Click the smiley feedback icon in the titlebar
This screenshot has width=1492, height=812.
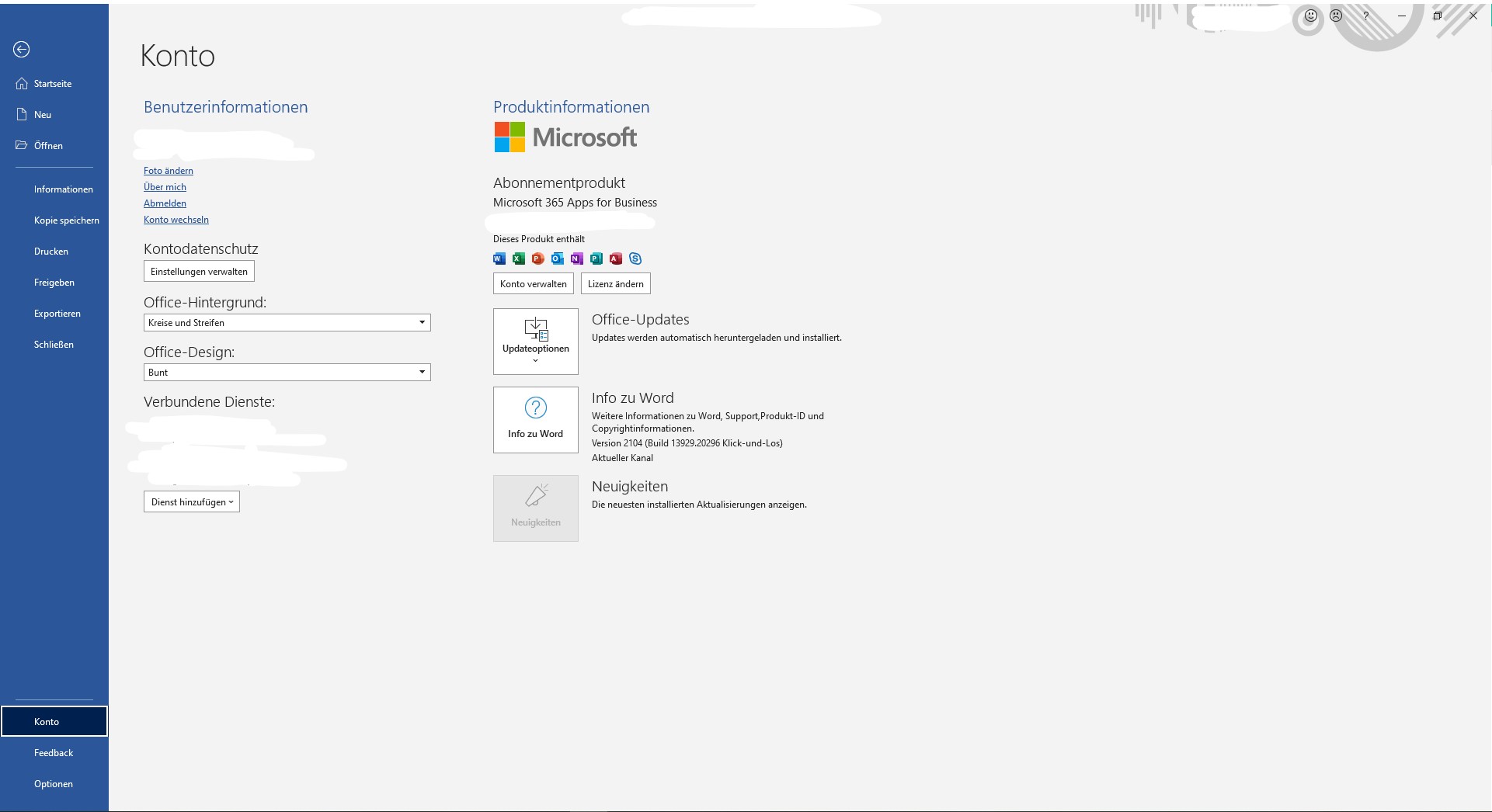click(1309, 16)
